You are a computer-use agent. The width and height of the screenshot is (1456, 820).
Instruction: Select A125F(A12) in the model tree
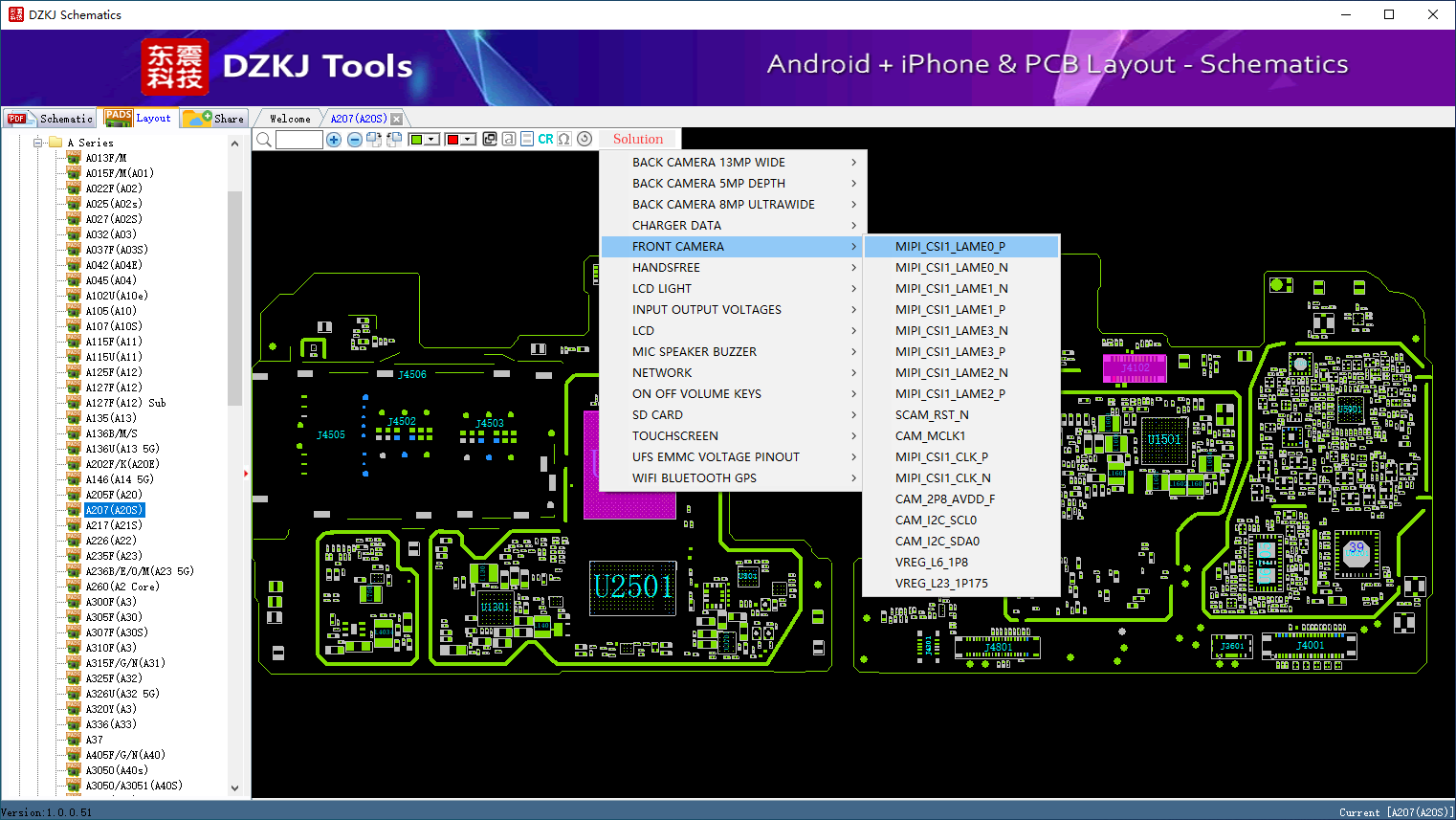(x=114, y=372)
